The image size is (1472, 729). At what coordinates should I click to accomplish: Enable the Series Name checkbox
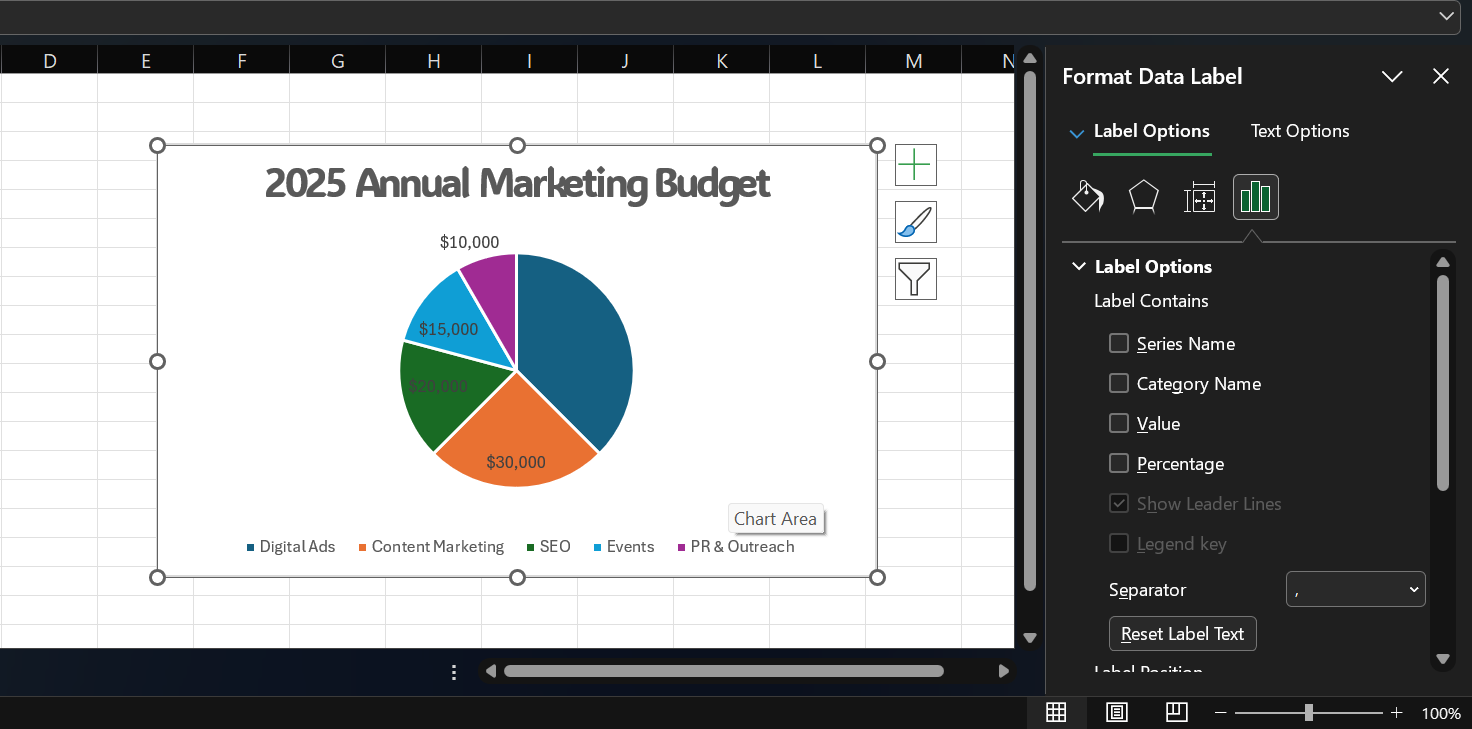point(1119,343)
